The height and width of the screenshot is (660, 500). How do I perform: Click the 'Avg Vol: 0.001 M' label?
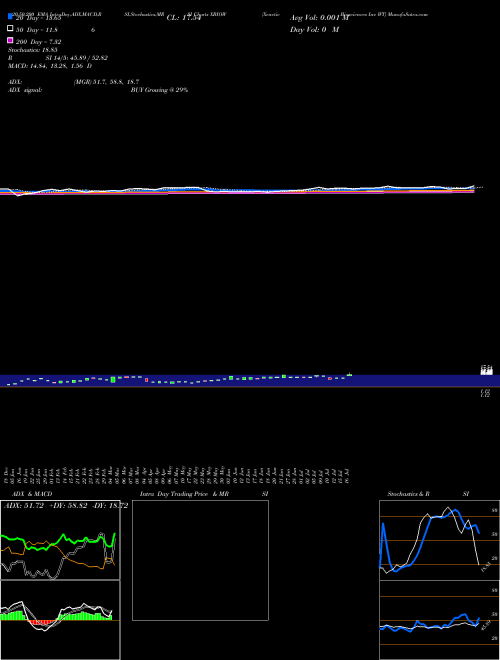[x=319, y=18]
